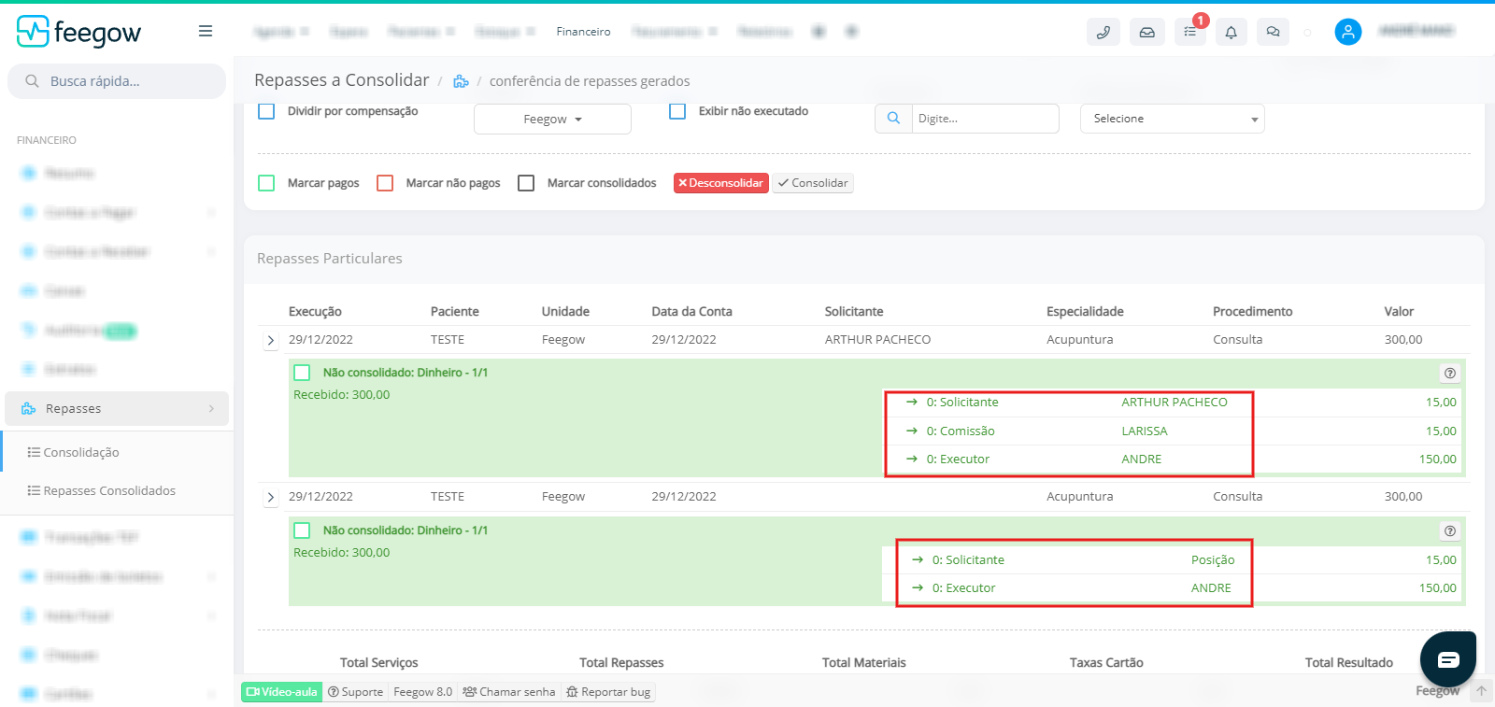Screen dimensions: 1495x707
Task: Focus the Digite search input
Action: point(985,118)
